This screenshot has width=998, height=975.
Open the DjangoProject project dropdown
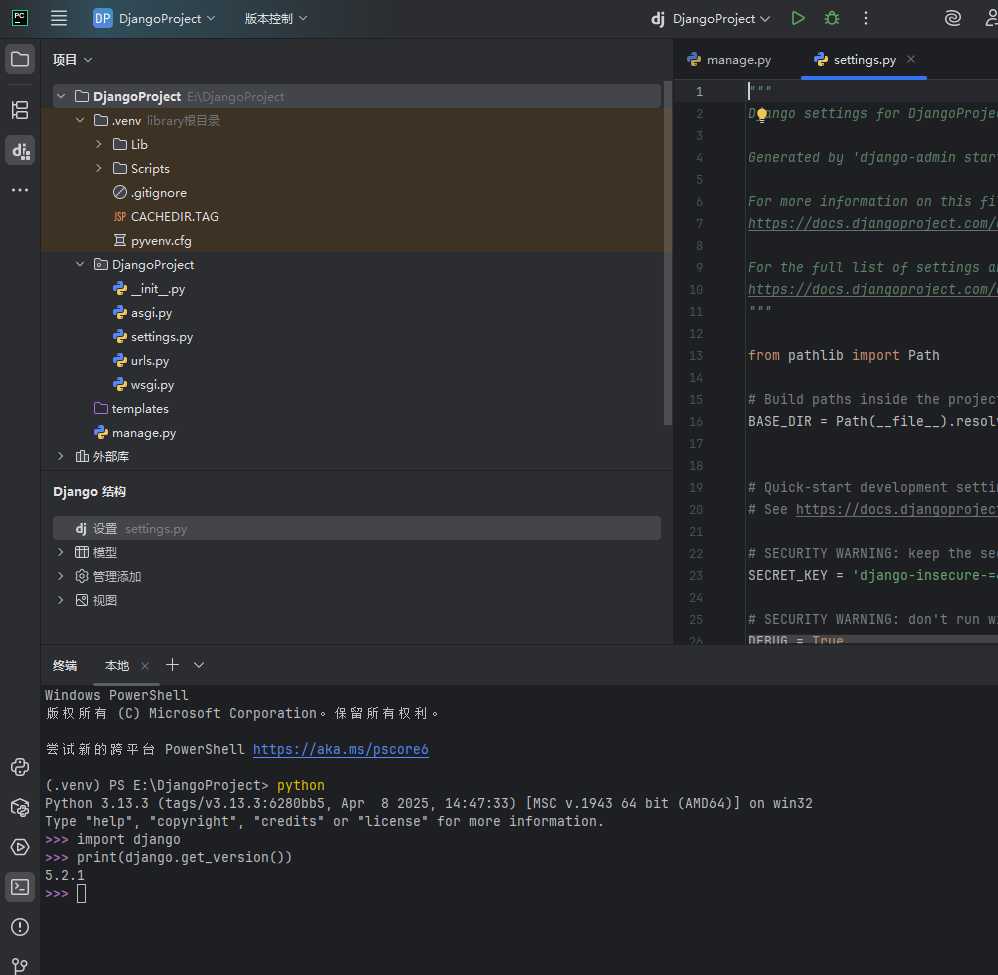(155, 18)
